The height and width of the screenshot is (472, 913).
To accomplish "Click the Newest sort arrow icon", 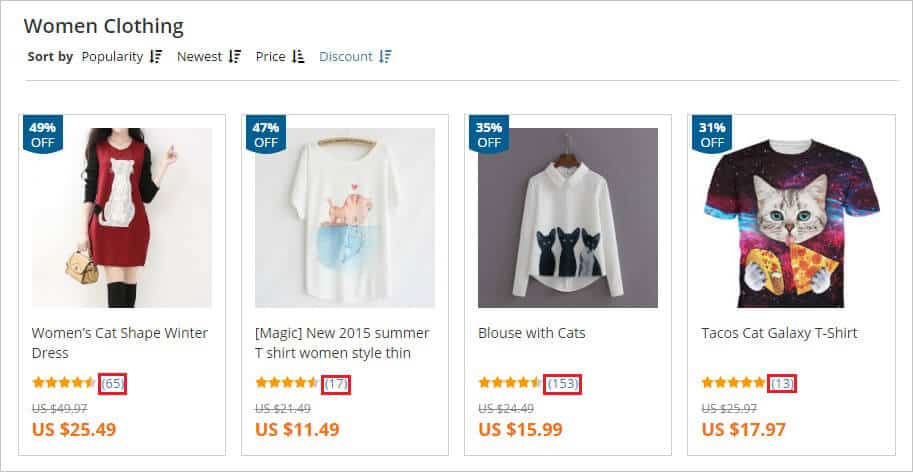I will [x=235, y=57].
